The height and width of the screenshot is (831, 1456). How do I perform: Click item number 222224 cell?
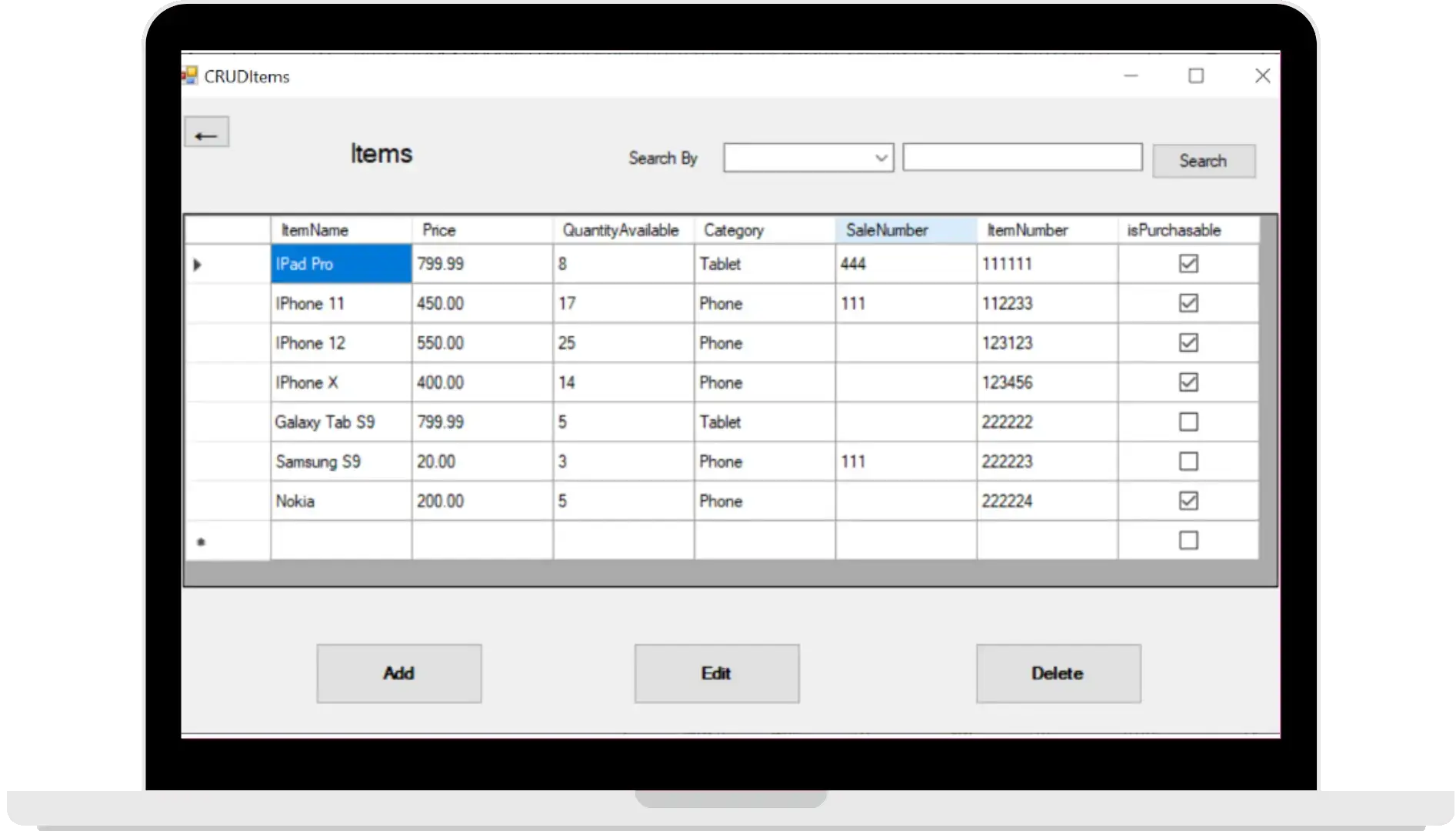pyautogui.click(x=1048, y=501)
